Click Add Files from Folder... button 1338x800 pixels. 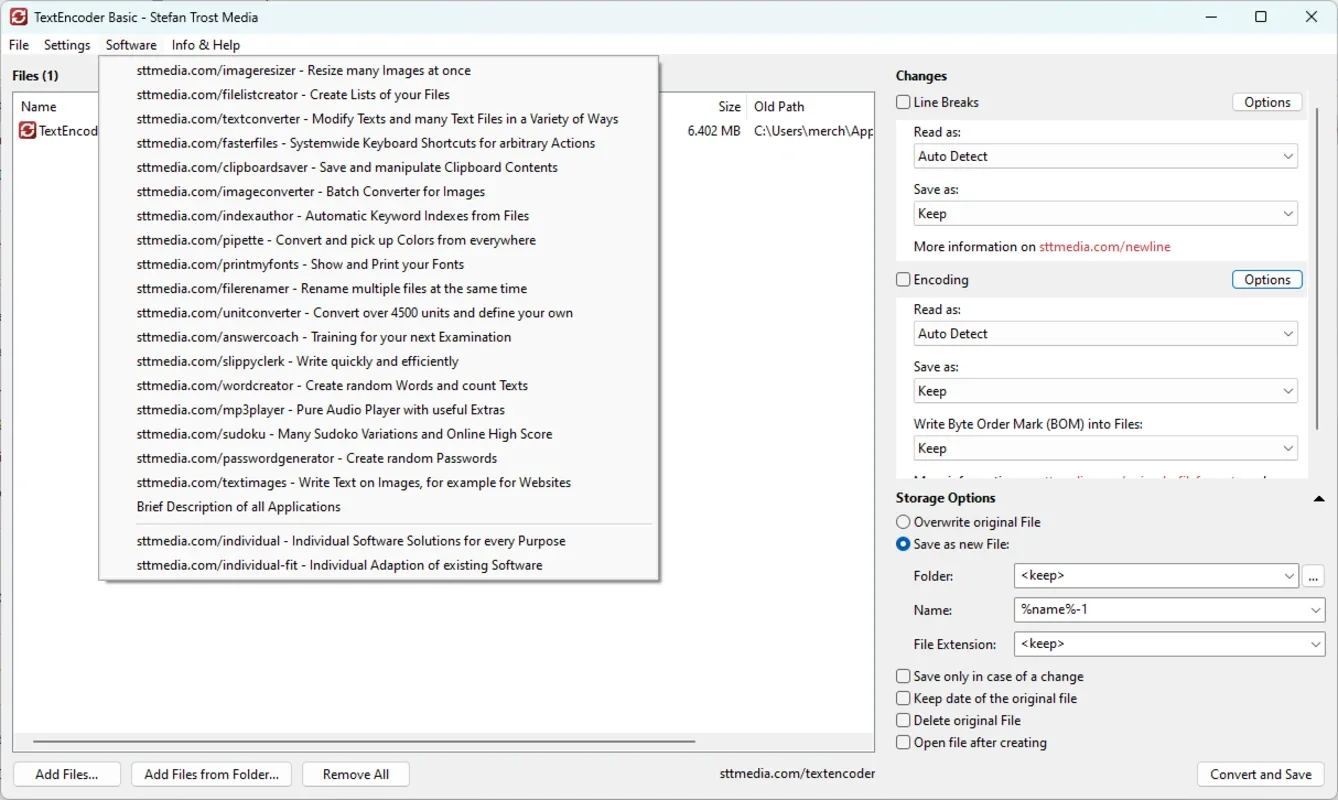point(211,774)
